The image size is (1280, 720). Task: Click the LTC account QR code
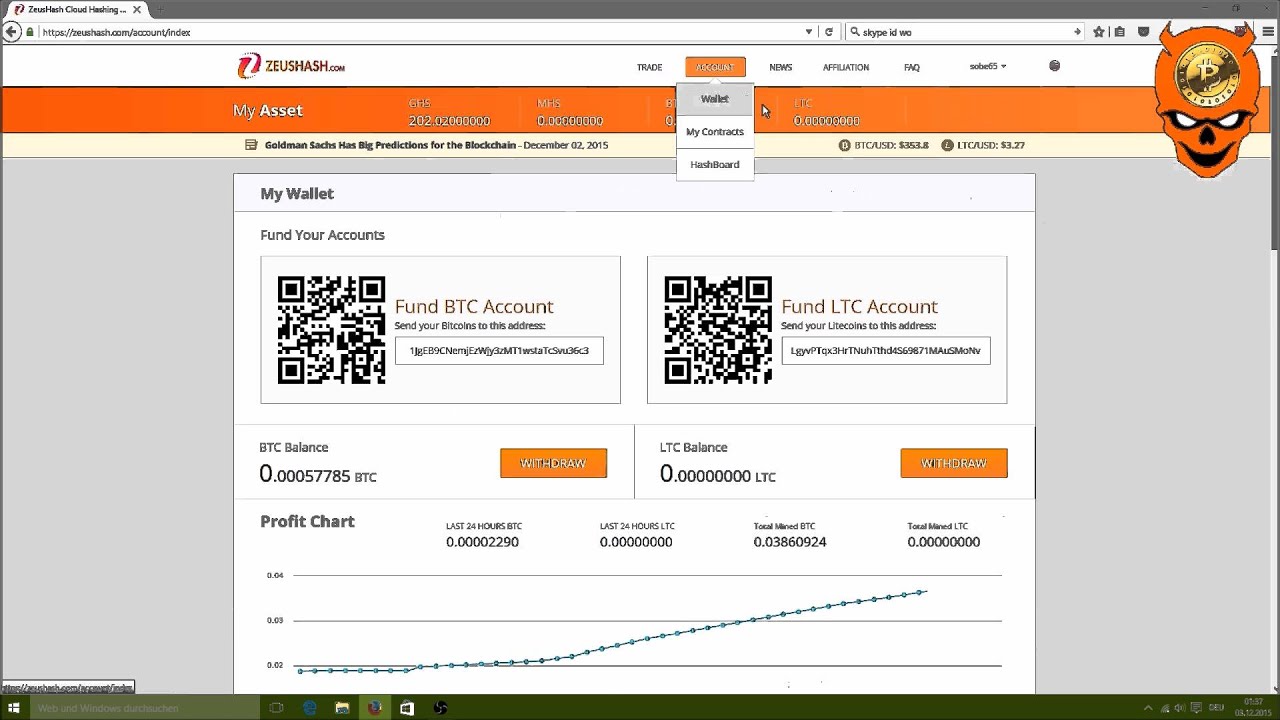718,330
